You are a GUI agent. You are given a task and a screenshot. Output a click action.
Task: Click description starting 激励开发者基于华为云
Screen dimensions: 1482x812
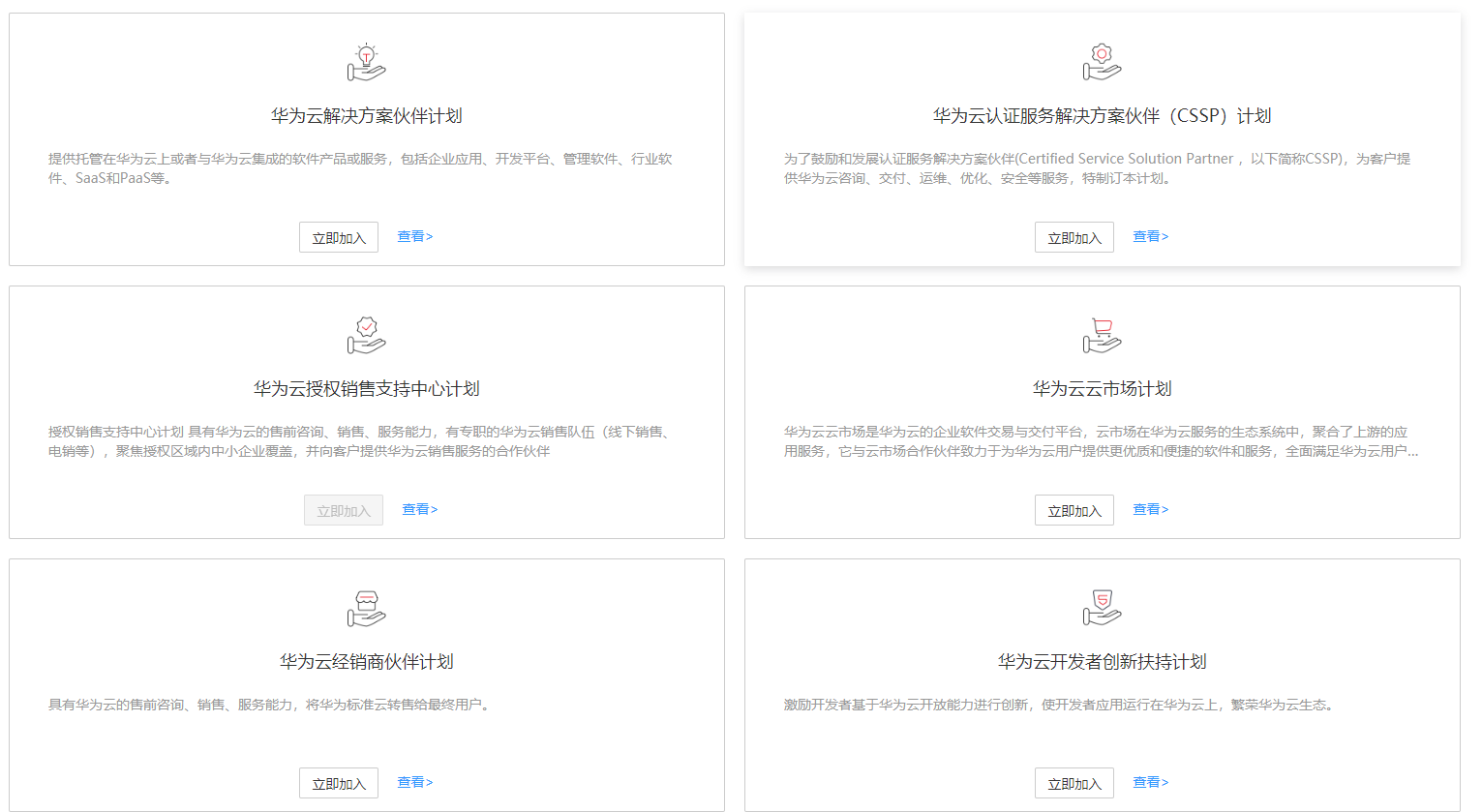(1061, 705)
